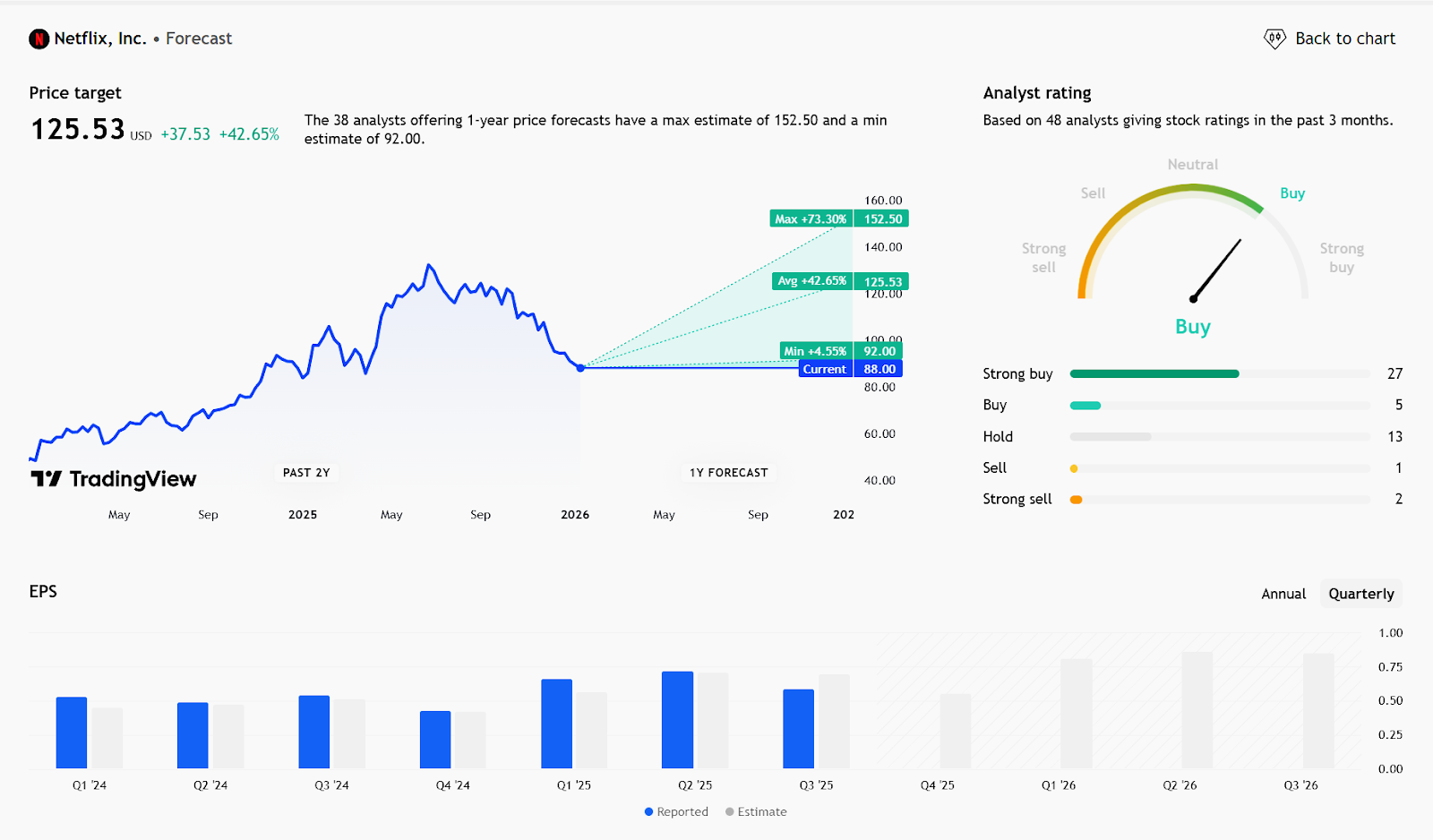1433x840 pixels.
Task: Click the 1Y FORECAST chart label
Action: tap(728, 473)
